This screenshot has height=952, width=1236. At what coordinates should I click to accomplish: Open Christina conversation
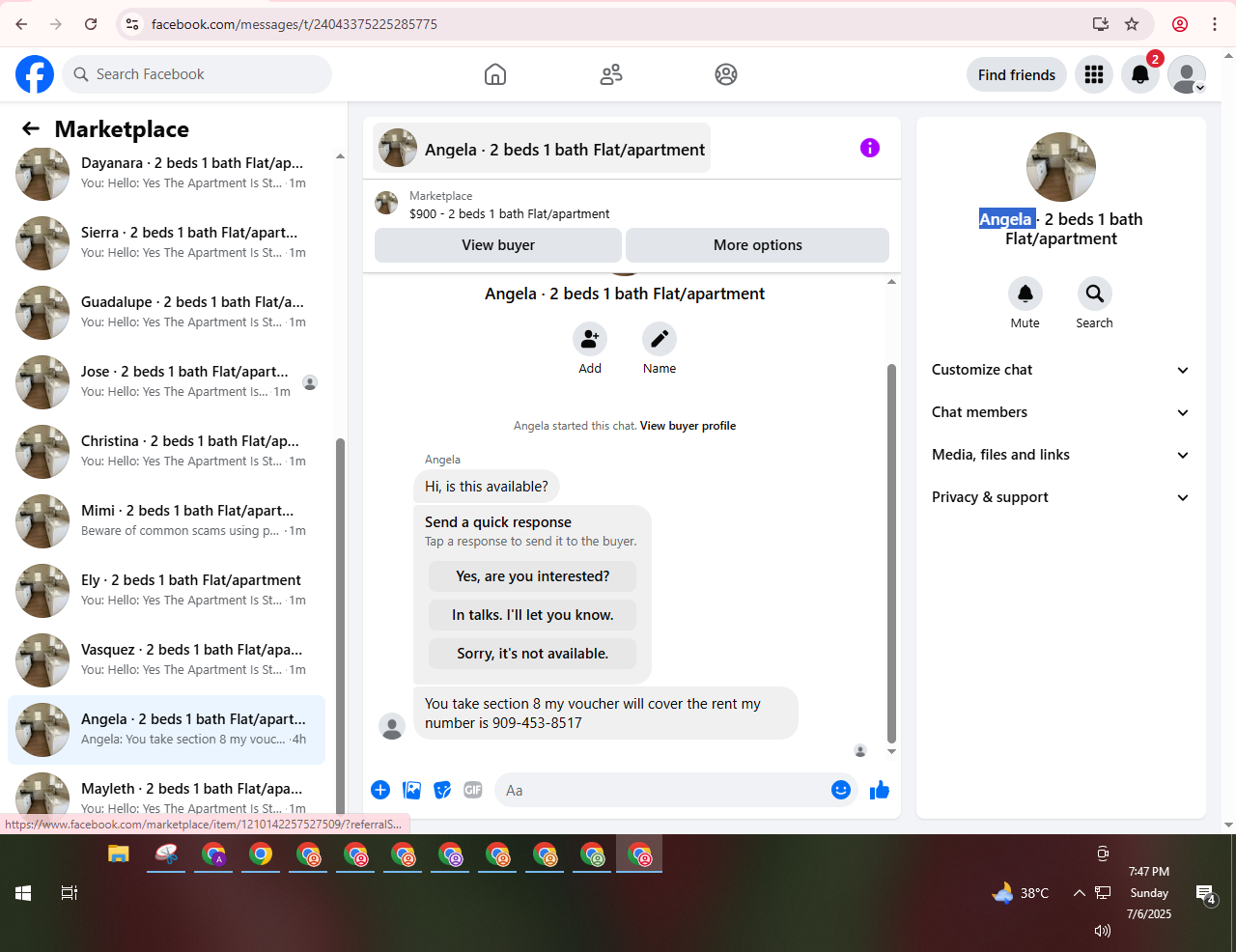(x=166, y=452)
